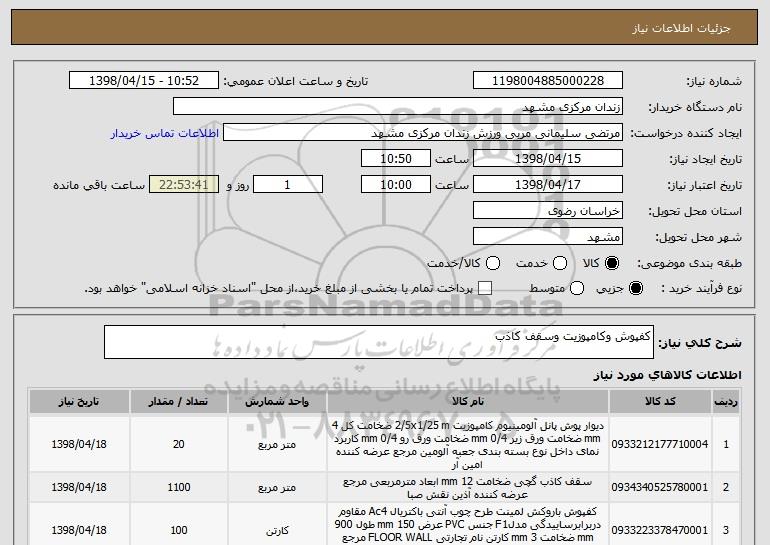Select the کالا radio button
Viewport: 770px width, 545px height.
[612, 263]
